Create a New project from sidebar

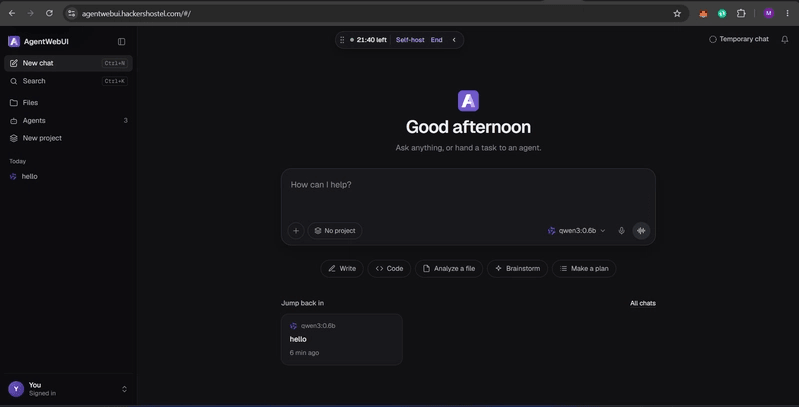coord(68,138)
